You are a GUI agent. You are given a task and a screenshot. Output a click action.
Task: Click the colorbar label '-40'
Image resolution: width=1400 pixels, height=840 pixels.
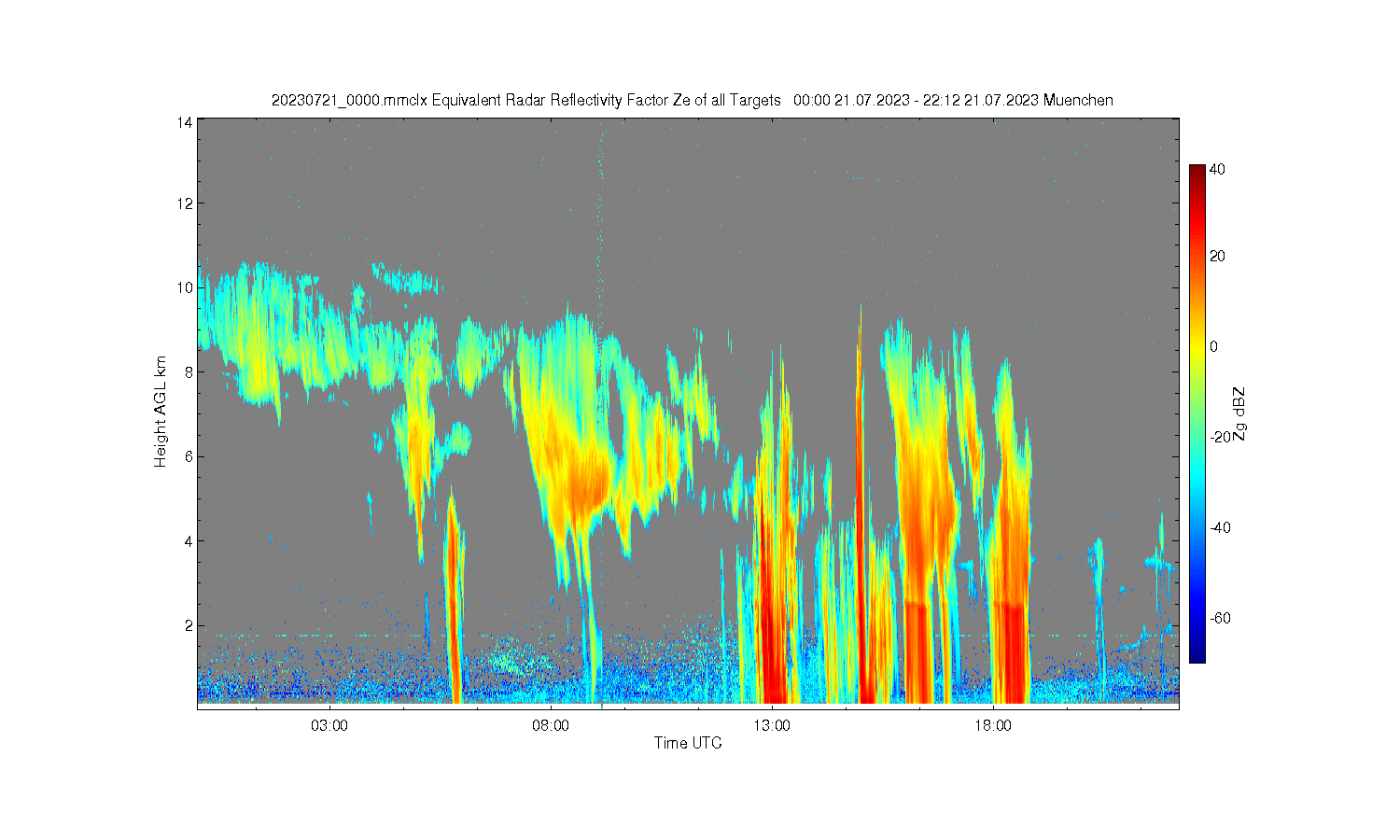tap(1219, 528)
